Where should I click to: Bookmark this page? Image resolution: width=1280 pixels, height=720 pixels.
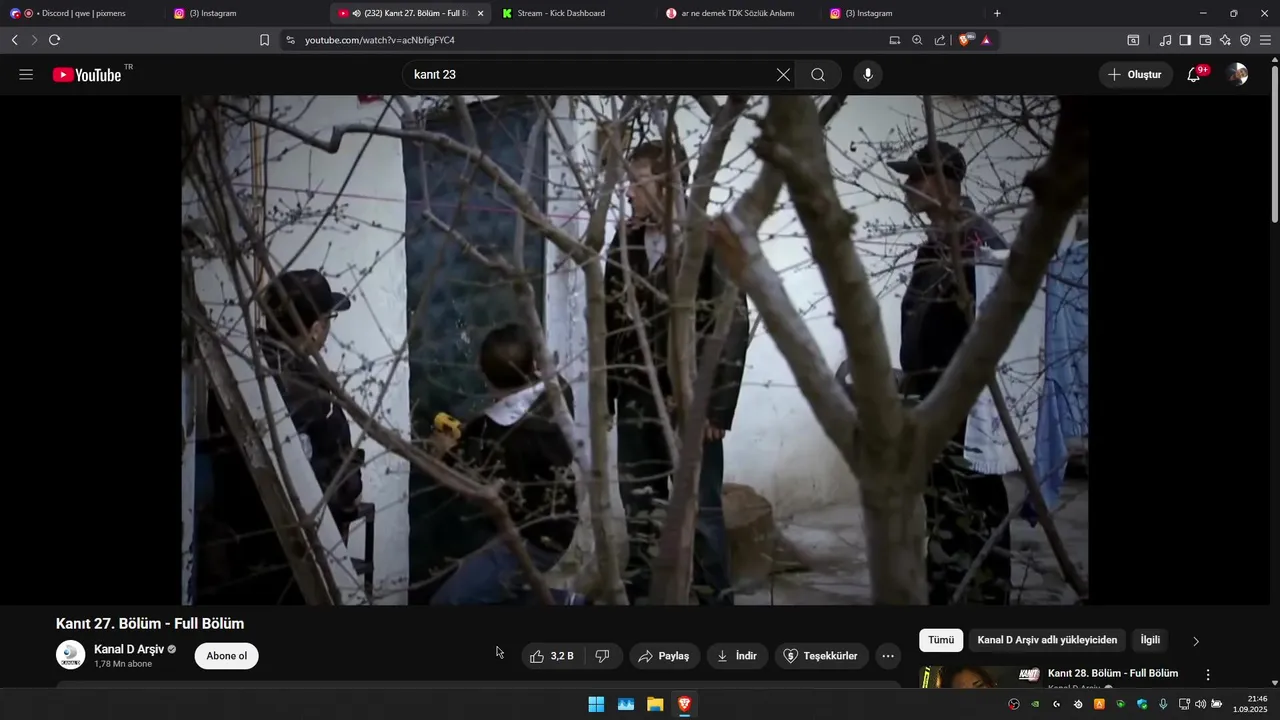pyautogui.click(x=264, y=40)
